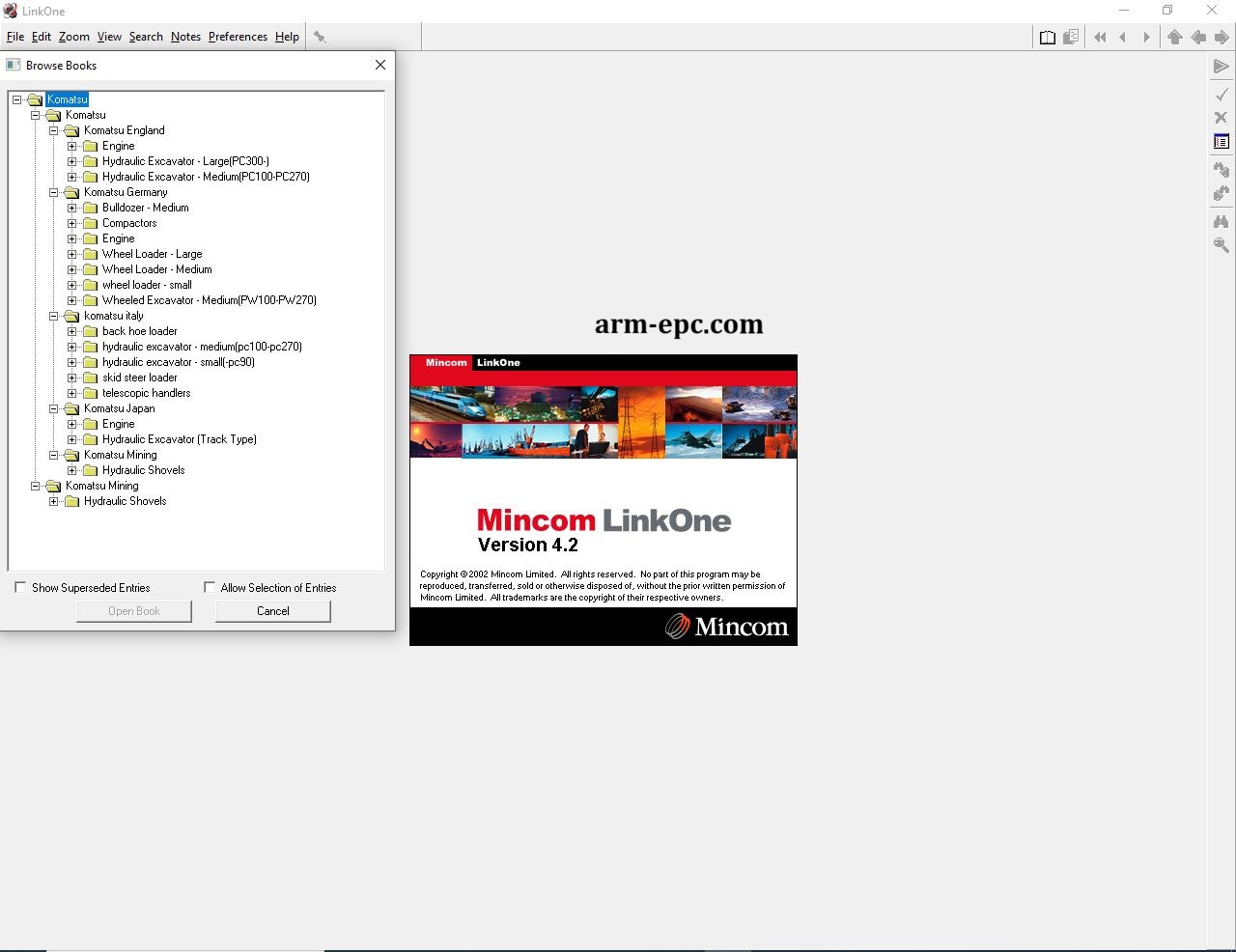1236x952 pixels.
Task: Open the Notes menu
Action: click(185, 37)
